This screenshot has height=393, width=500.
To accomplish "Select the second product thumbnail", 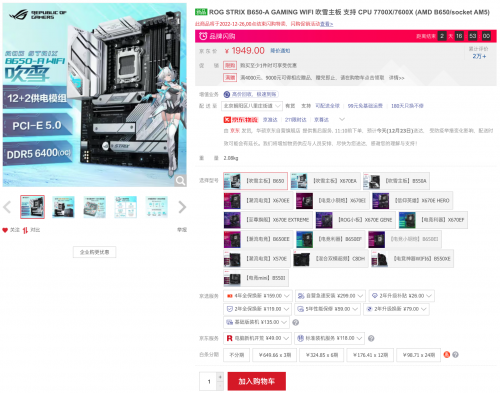I will (x=63, y=207).
